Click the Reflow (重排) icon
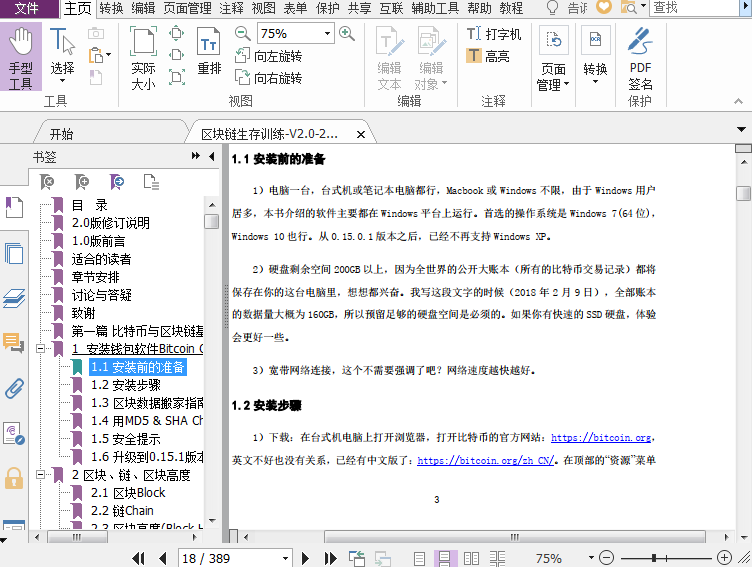Image resolution: width=752 pixels, height=567 pixels. 209,51
